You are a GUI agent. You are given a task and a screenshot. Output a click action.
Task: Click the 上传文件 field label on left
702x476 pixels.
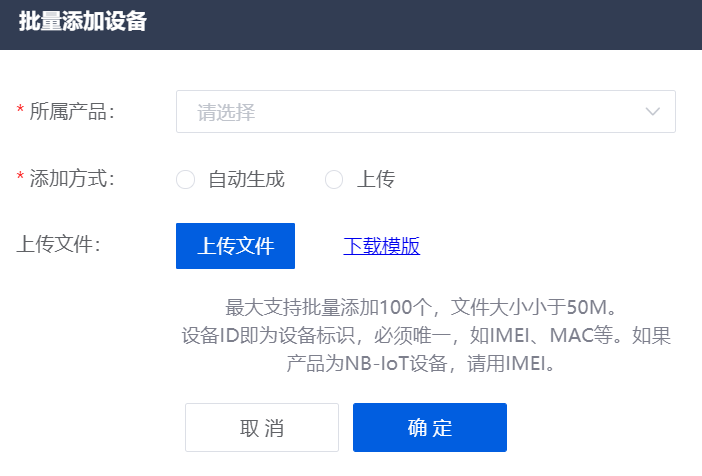(x=59, y=245)
